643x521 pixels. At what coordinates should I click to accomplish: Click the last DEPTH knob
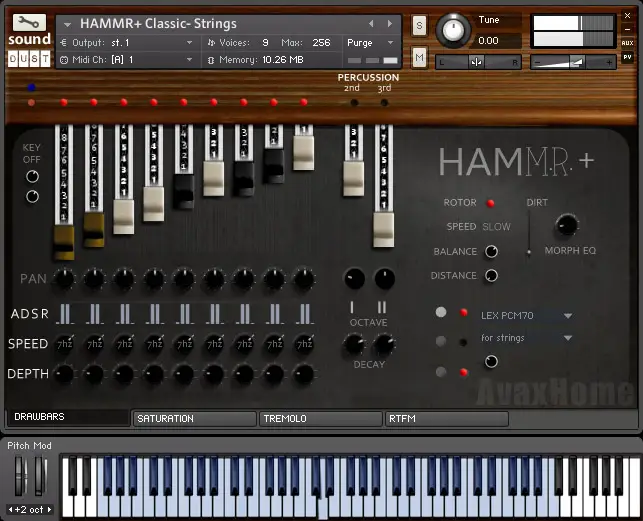304,374
